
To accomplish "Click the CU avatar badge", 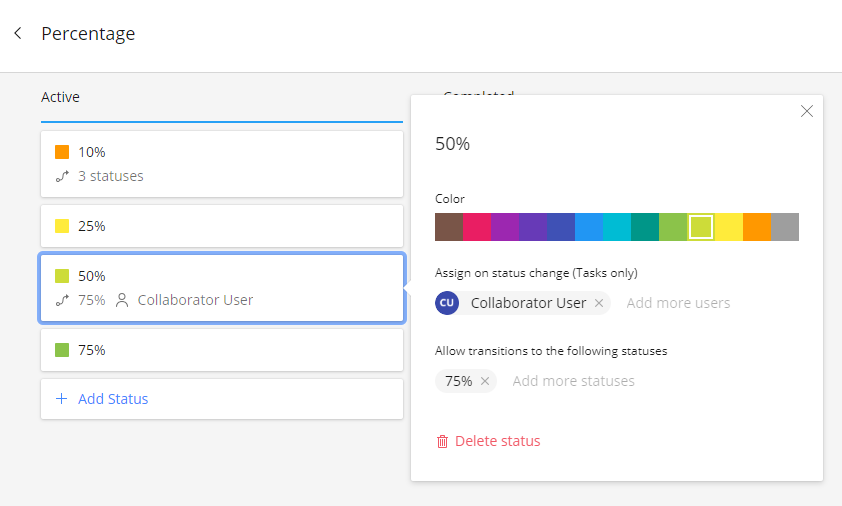I will [x=447, y=303].
